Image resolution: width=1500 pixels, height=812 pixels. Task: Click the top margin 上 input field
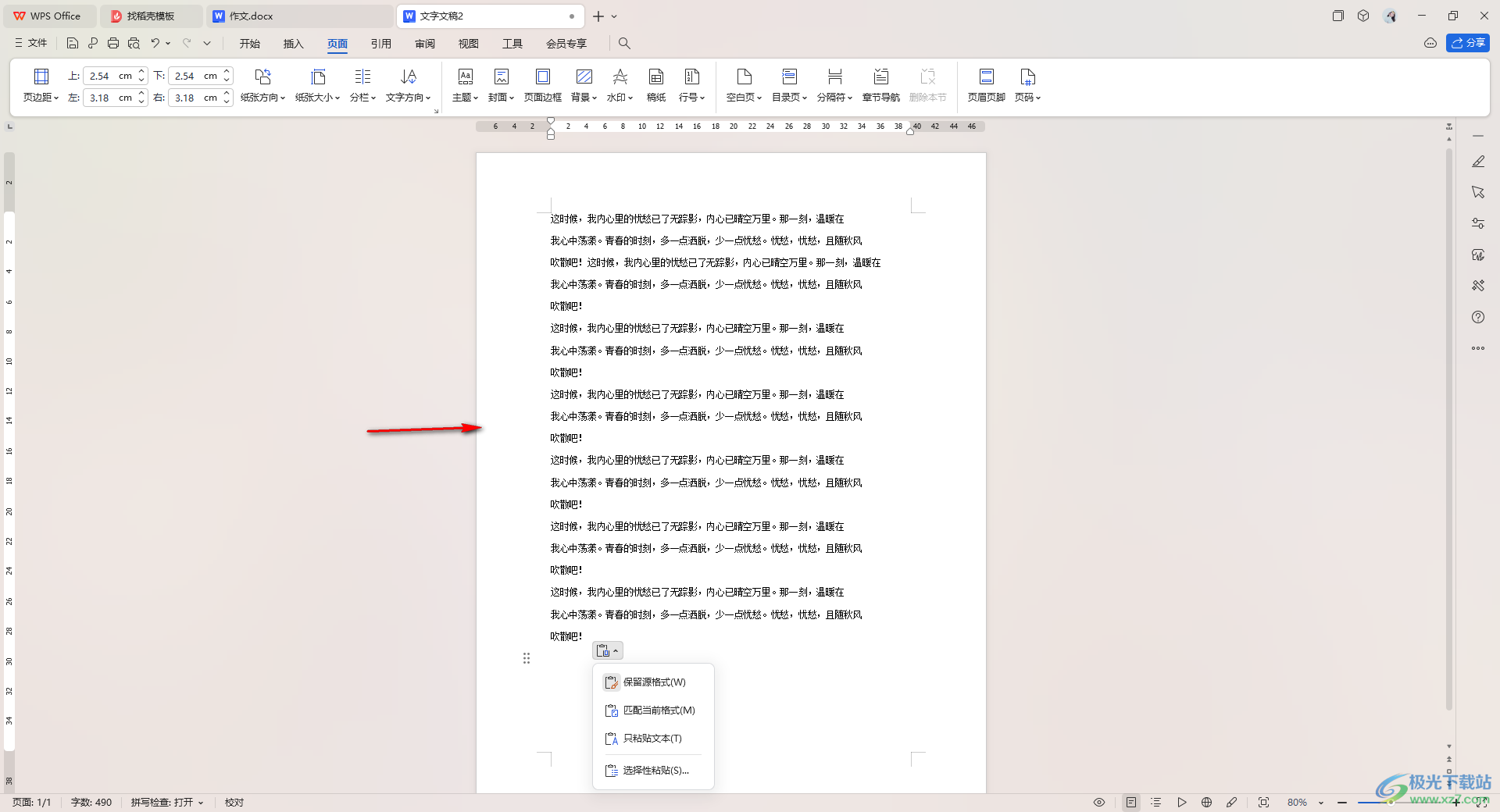109,76
